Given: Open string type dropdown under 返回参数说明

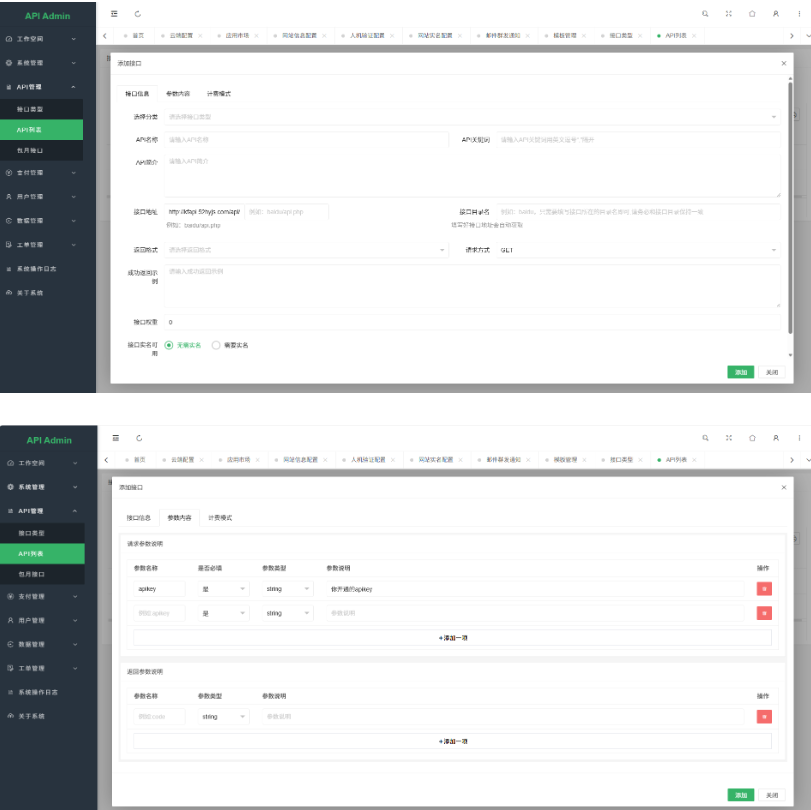Looking at the screenshot, I should pos(223,716).
